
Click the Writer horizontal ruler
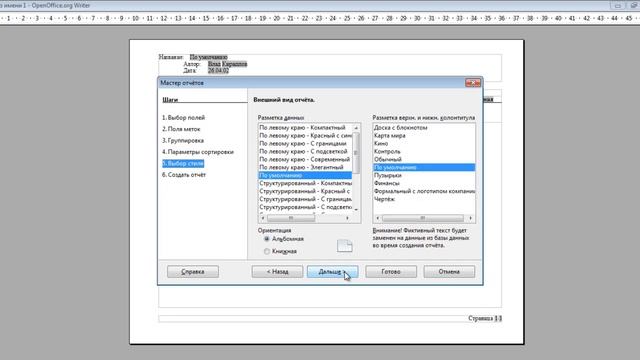click(x=320, y=18)
